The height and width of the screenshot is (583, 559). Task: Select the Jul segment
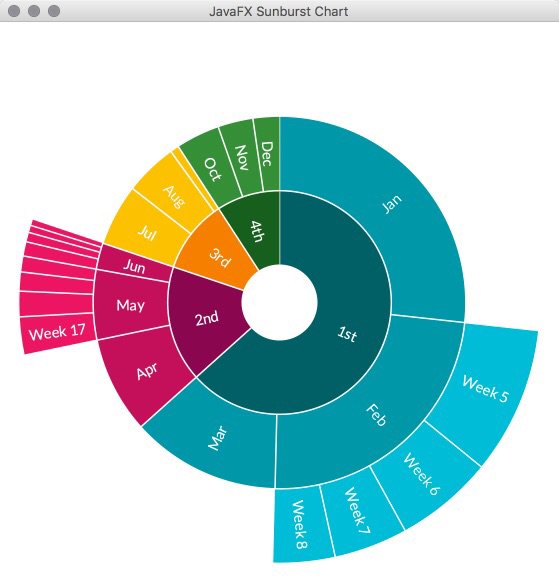147,232
